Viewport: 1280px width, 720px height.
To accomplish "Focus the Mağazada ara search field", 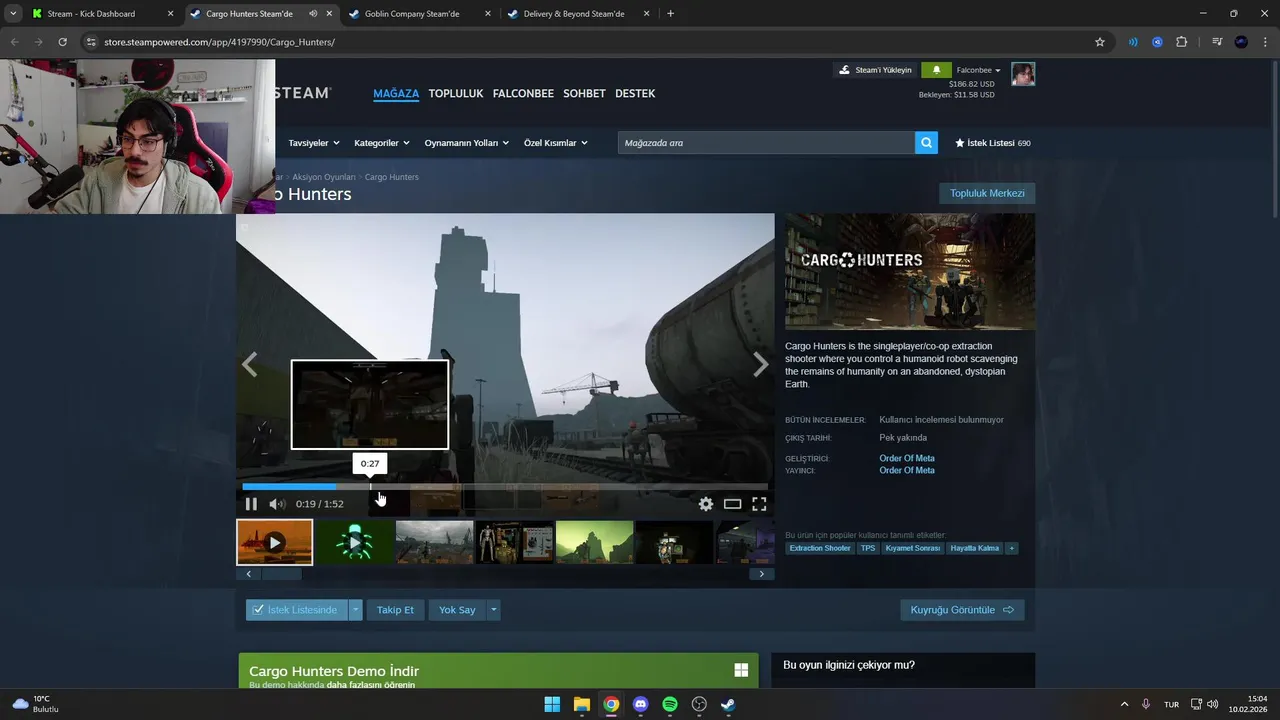I will [766, 143].
